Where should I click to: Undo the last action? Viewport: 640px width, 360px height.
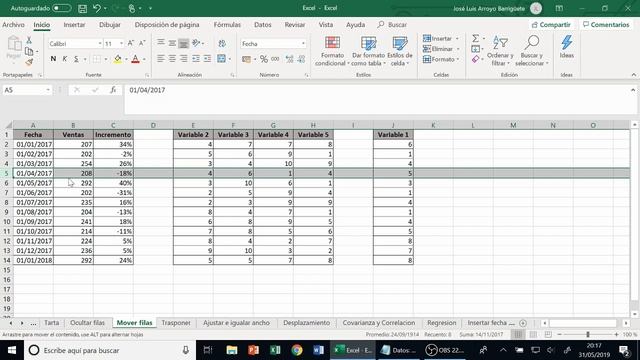(x=97, y=8)
